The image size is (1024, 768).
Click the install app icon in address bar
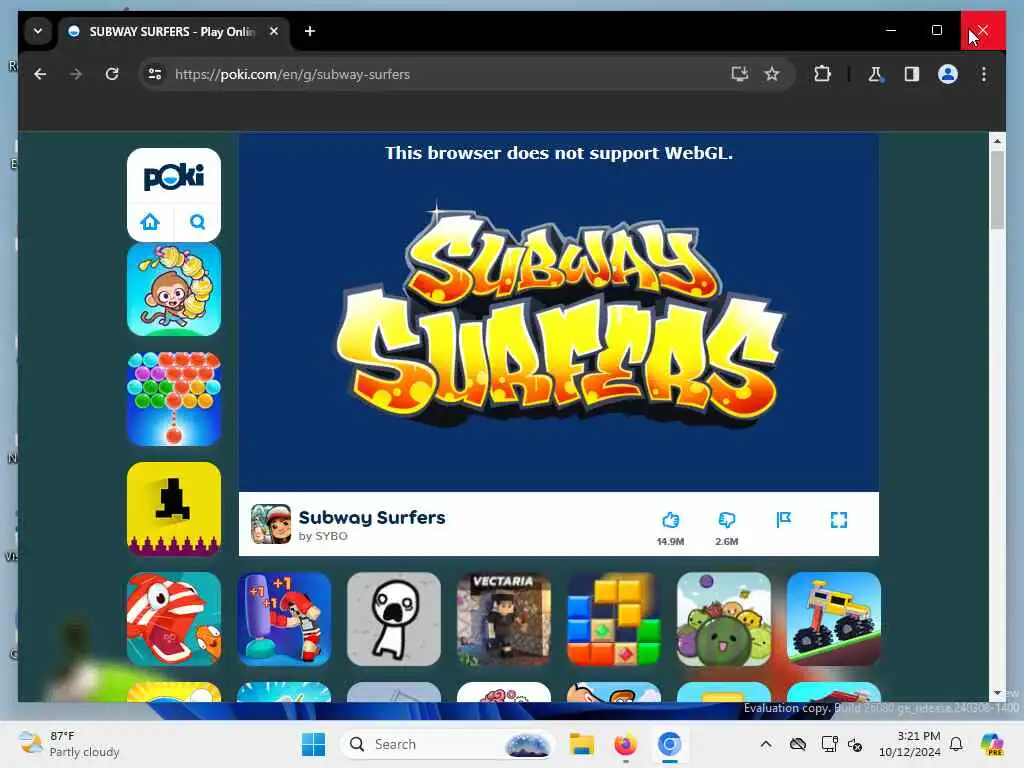click(x=739, y=74)
